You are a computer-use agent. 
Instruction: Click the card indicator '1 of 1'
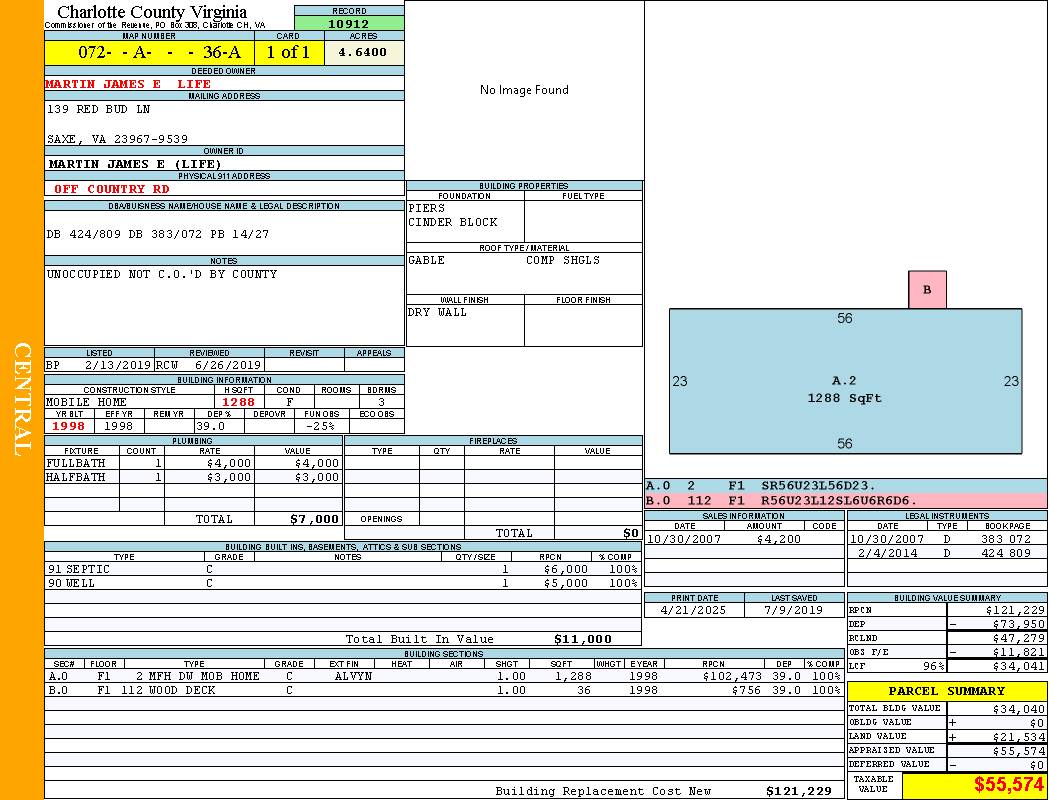288,52
